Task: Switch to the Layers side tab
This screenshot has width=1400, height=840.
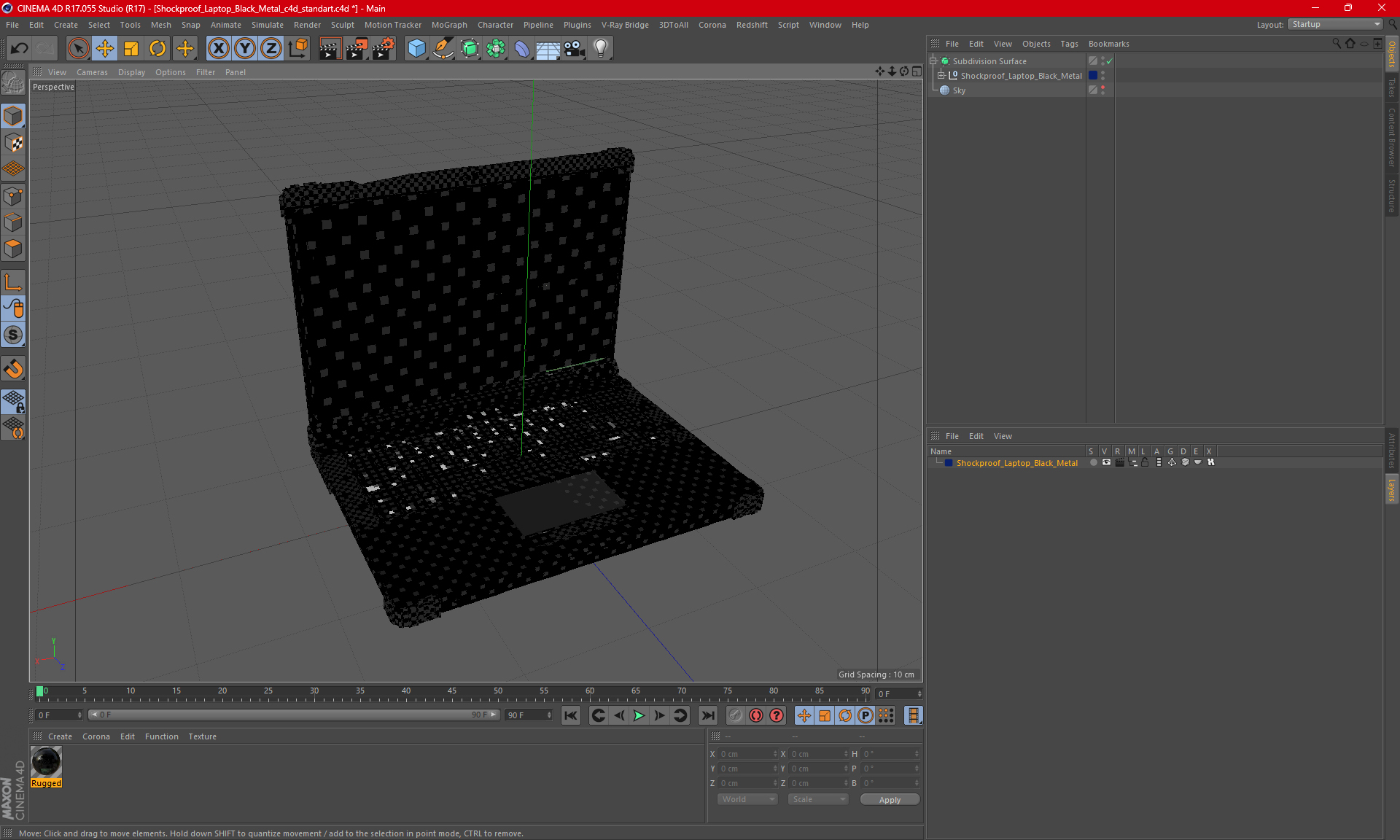Action: (1391, 489)
